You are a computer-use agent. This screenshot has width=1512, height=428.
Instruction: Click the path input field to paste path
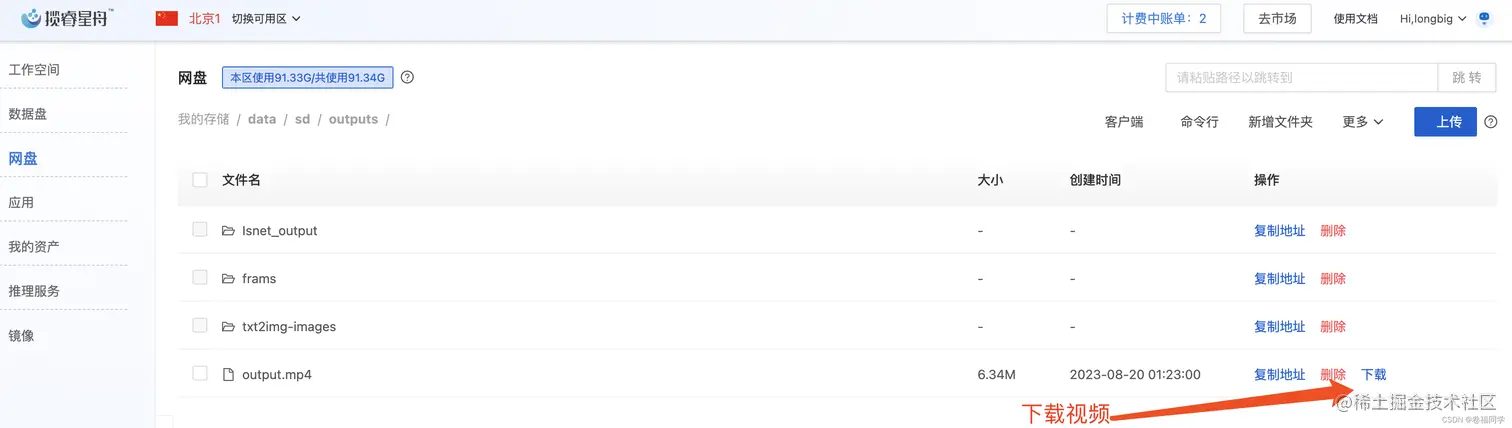pyautogui.click(x=1302, y=77)
